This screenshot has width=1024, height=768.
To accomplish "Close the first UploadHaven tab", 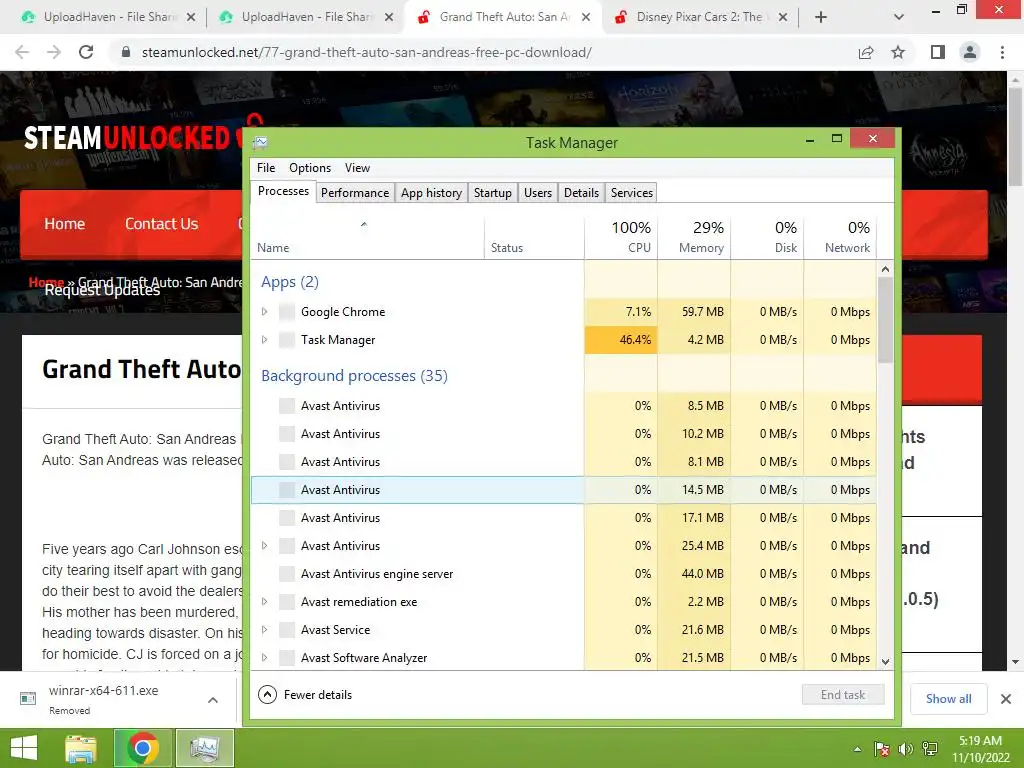I will click(x=191, y=18).
